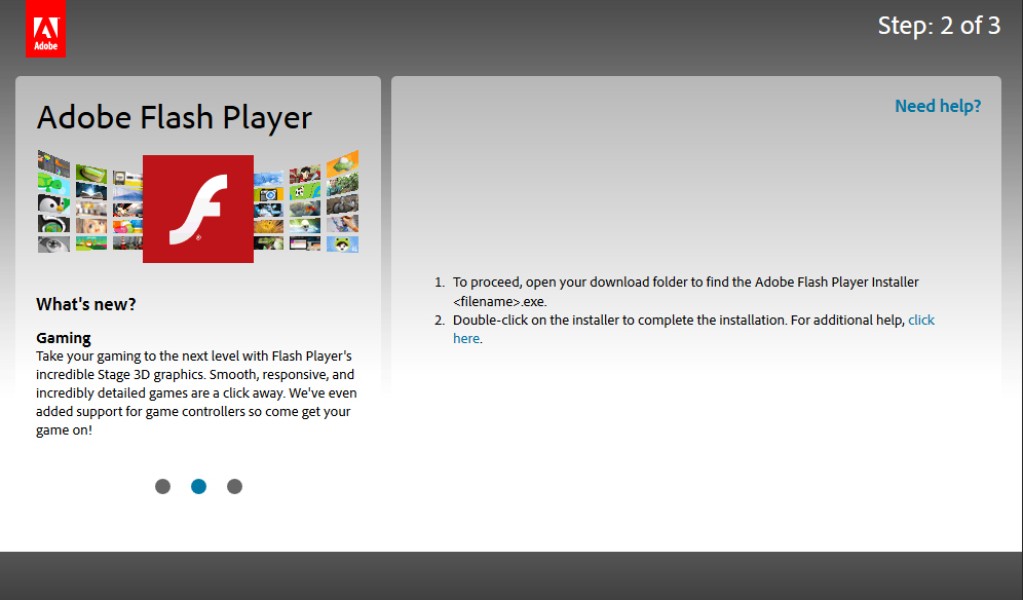Select the first carousel dot
This screenshot has width=1023, height=600.
[x=162, y=487]
